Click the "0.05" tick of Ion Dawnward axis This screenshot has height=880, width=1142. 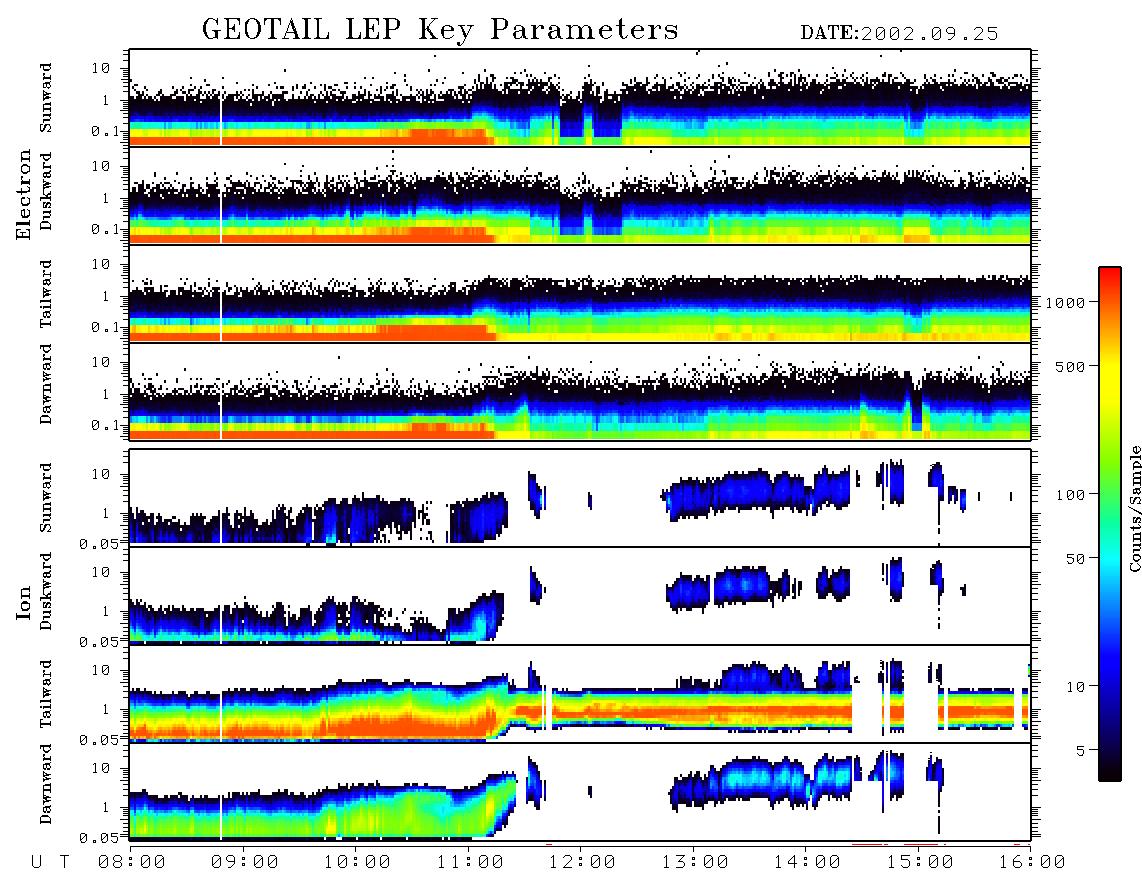tap(98, 838)
